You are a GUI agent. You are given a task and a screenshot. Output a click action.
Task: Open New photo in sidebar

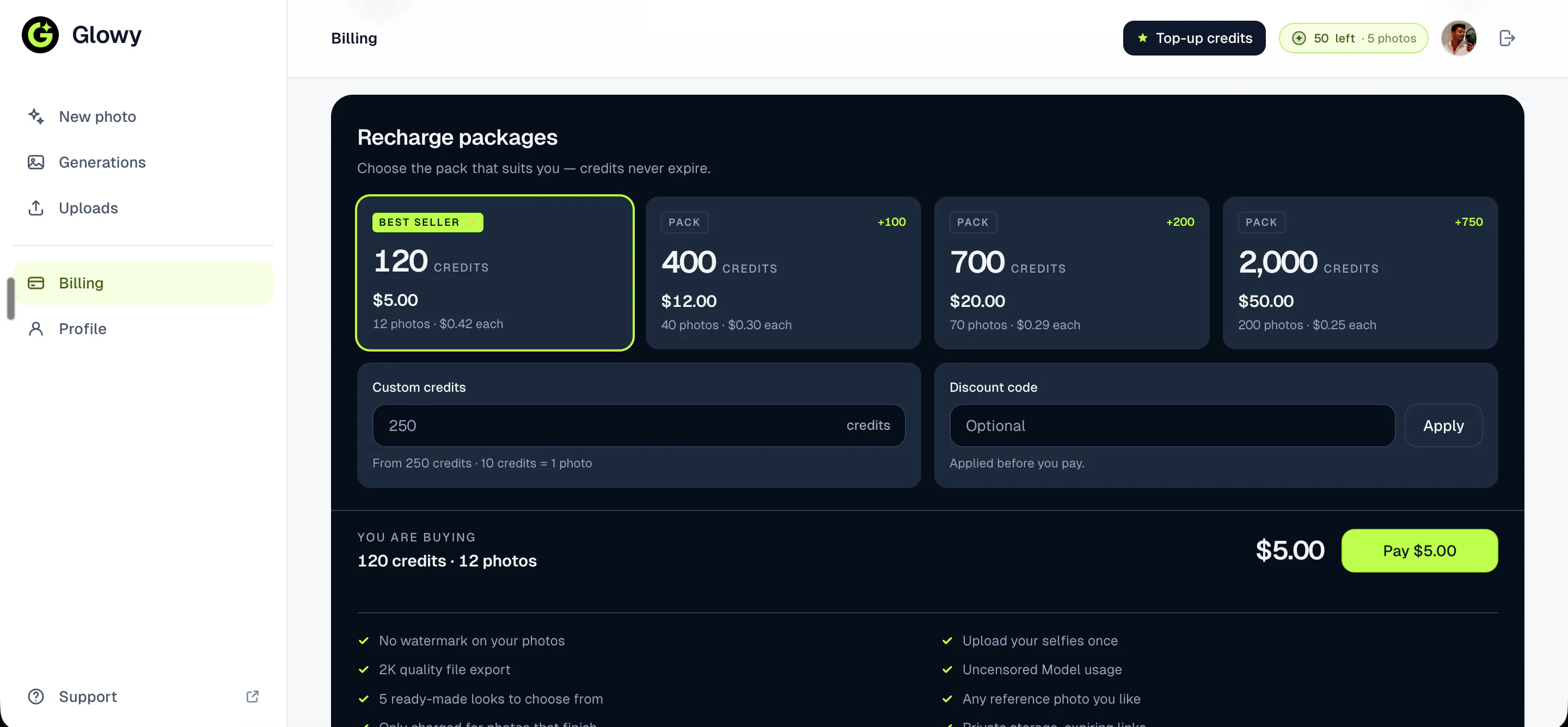pos(143,116)
